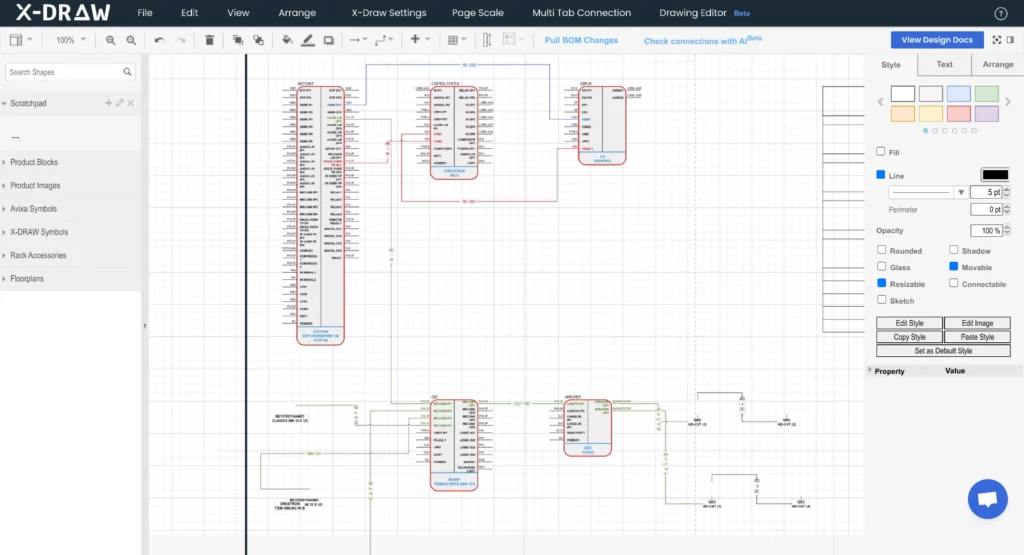
Task: Add to Scratchpad with plus icon
Action: point(108,103)
